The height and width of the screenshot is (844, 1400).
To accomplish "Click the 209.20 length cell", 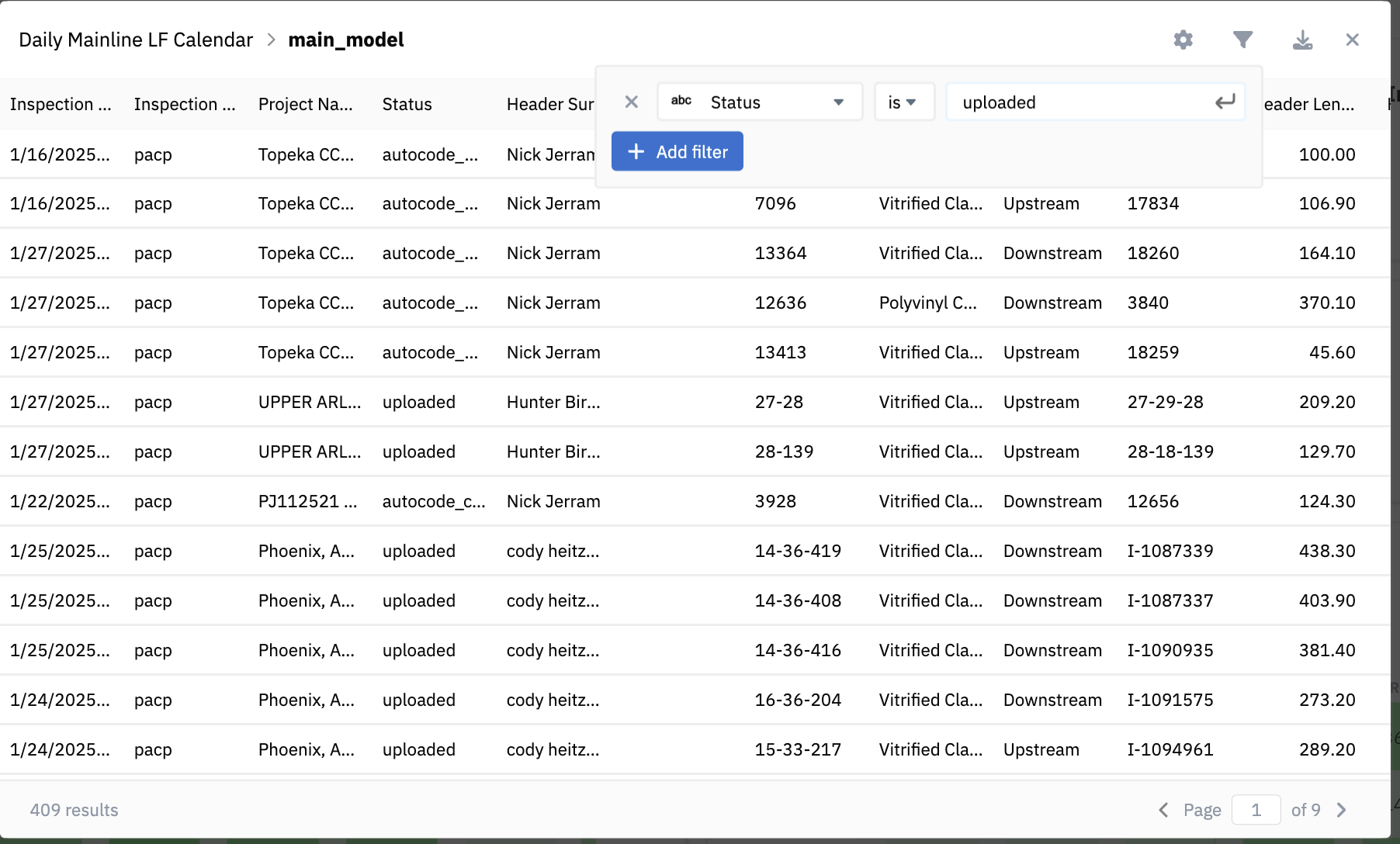I will (1327, 402).
